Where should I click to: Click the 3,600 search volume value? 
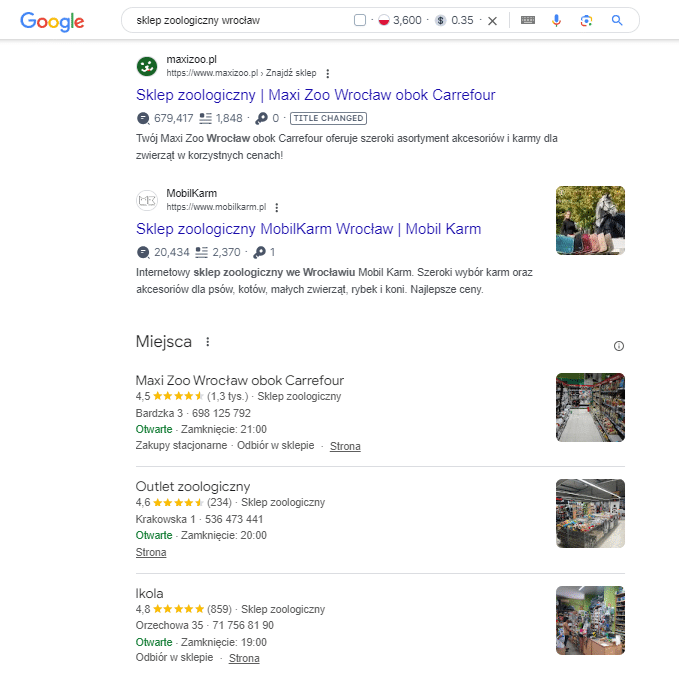[x=407, y=20]
